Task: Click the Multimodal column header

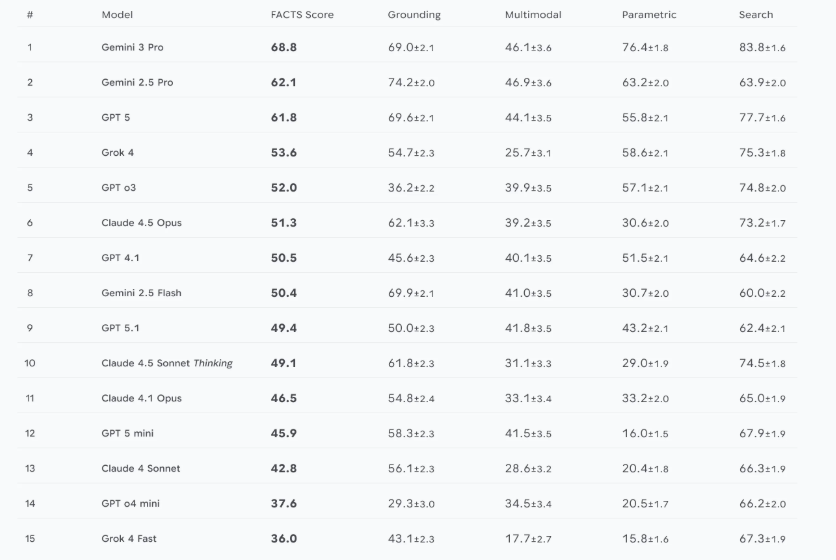Action: 531,15
